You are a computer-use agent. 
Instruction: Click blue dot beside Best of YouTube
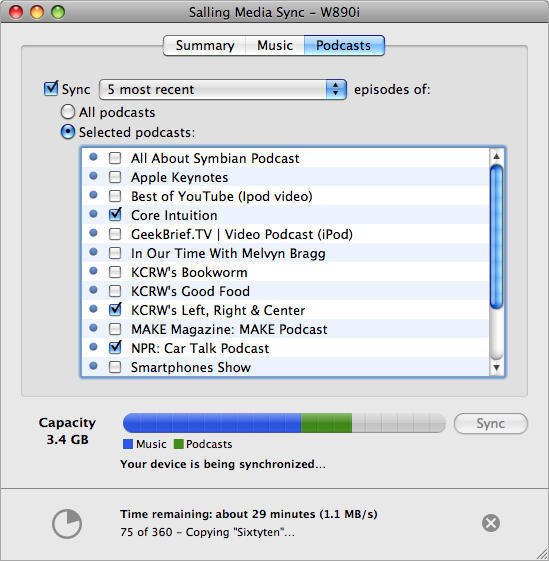pyautogui.click(x=93, y=195)
